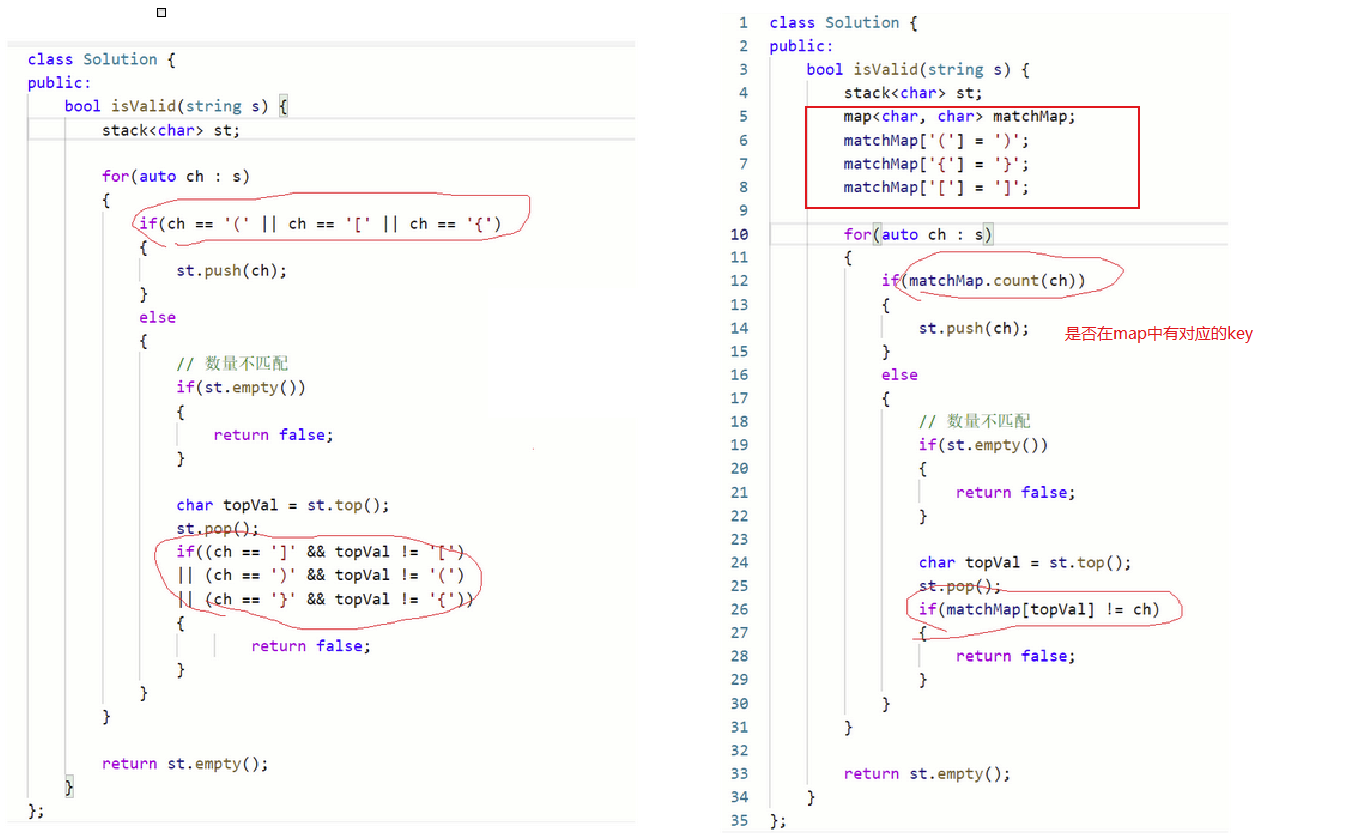Click '// 数量不匹配' comment in left snippet
Screen dimensions: 1359x833
click(x=232, y=364)
